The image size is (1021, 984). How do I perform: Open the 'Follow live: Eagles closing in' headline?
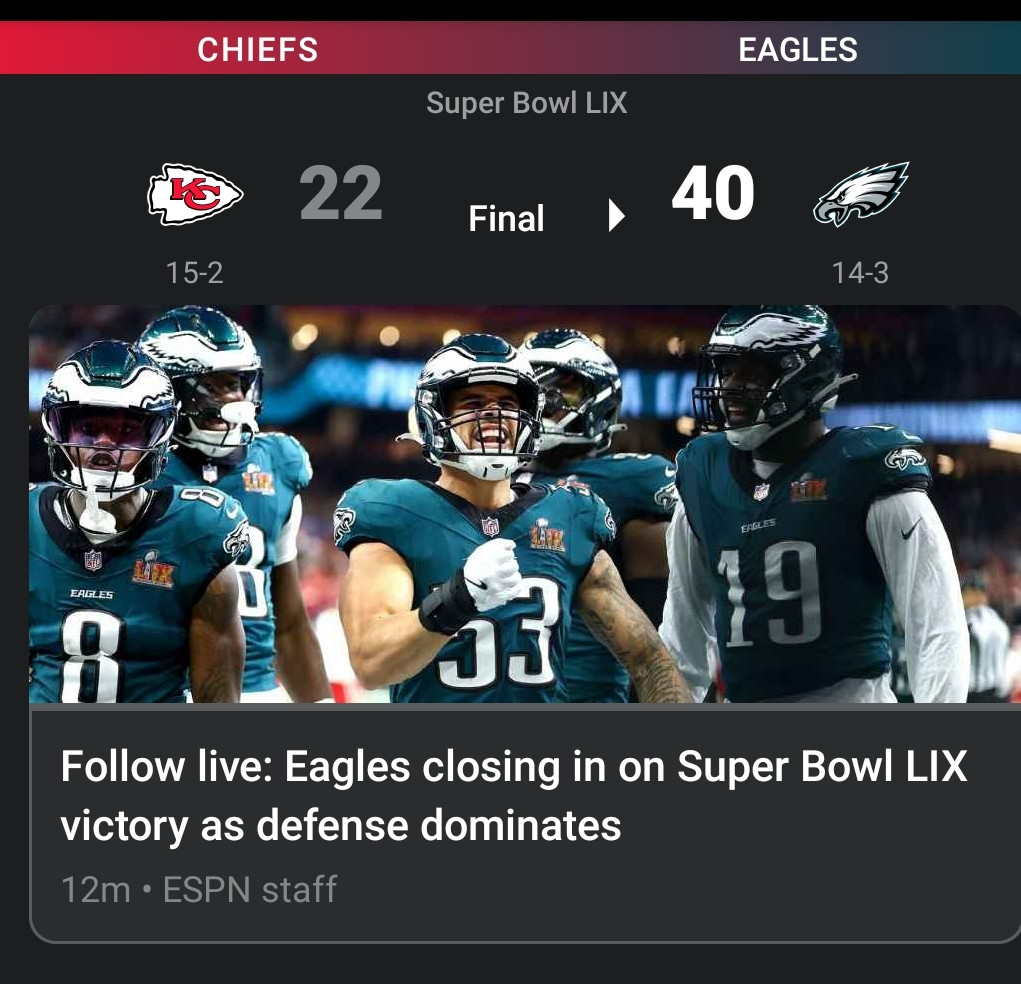click(514, 795)
